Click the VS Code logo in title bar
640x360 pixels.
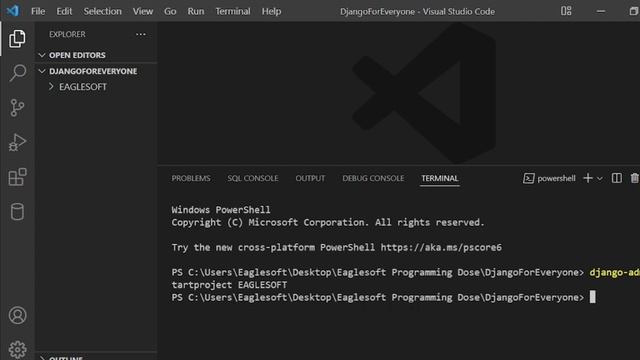(13, 11)
